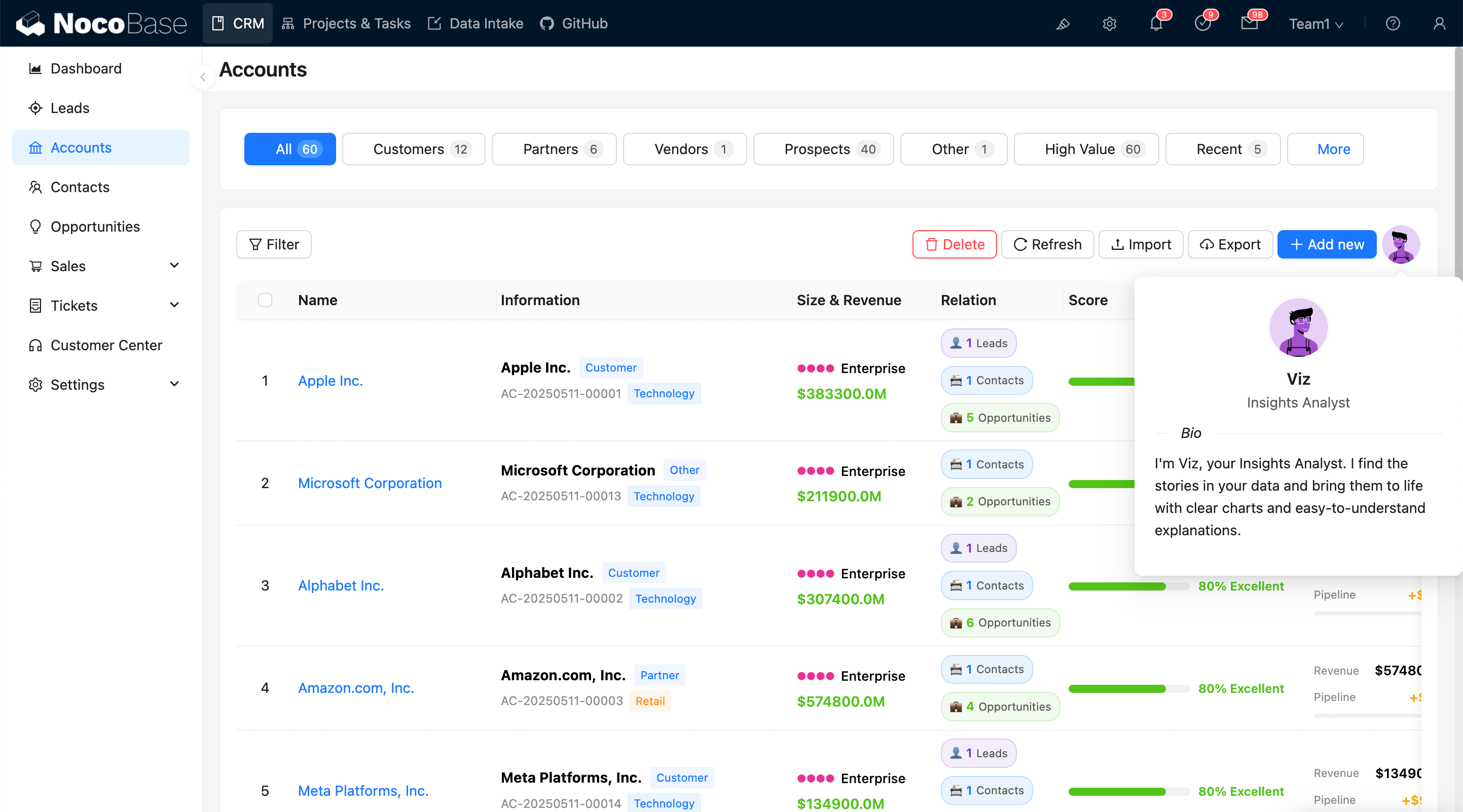
Task: Open the top bar settings gear
Action: tap(1109, 24)
